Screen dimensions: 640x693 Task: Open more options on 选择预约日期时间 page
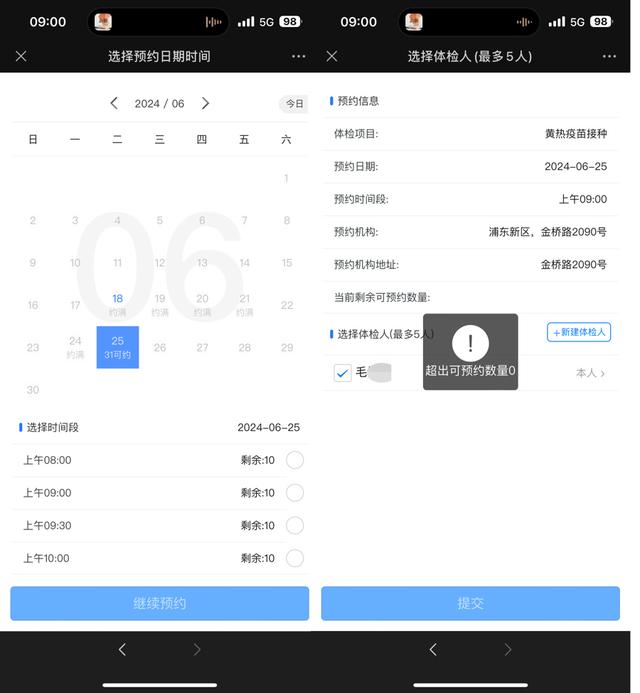298,56
